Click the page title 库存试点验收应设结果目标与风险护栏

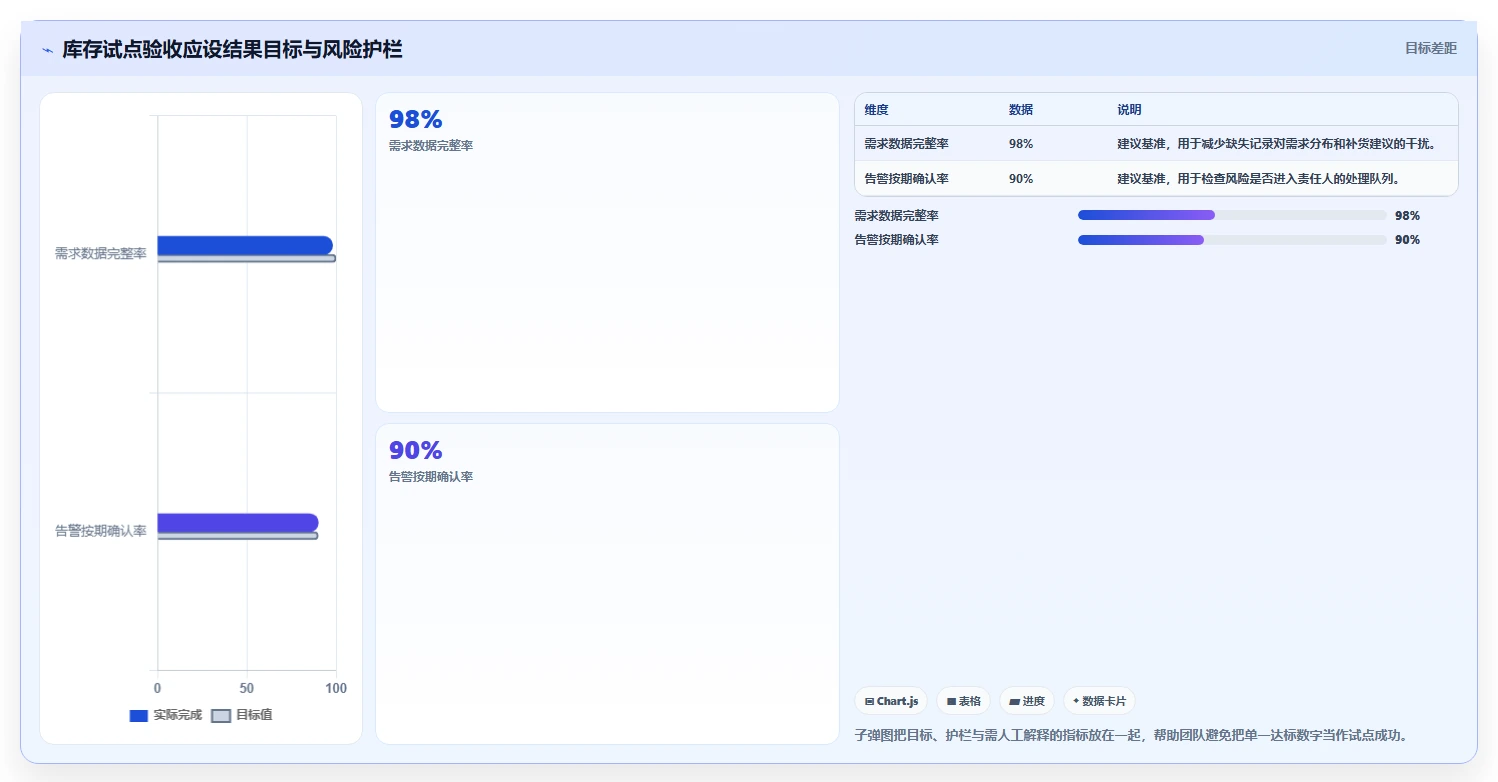coord(232,49)
